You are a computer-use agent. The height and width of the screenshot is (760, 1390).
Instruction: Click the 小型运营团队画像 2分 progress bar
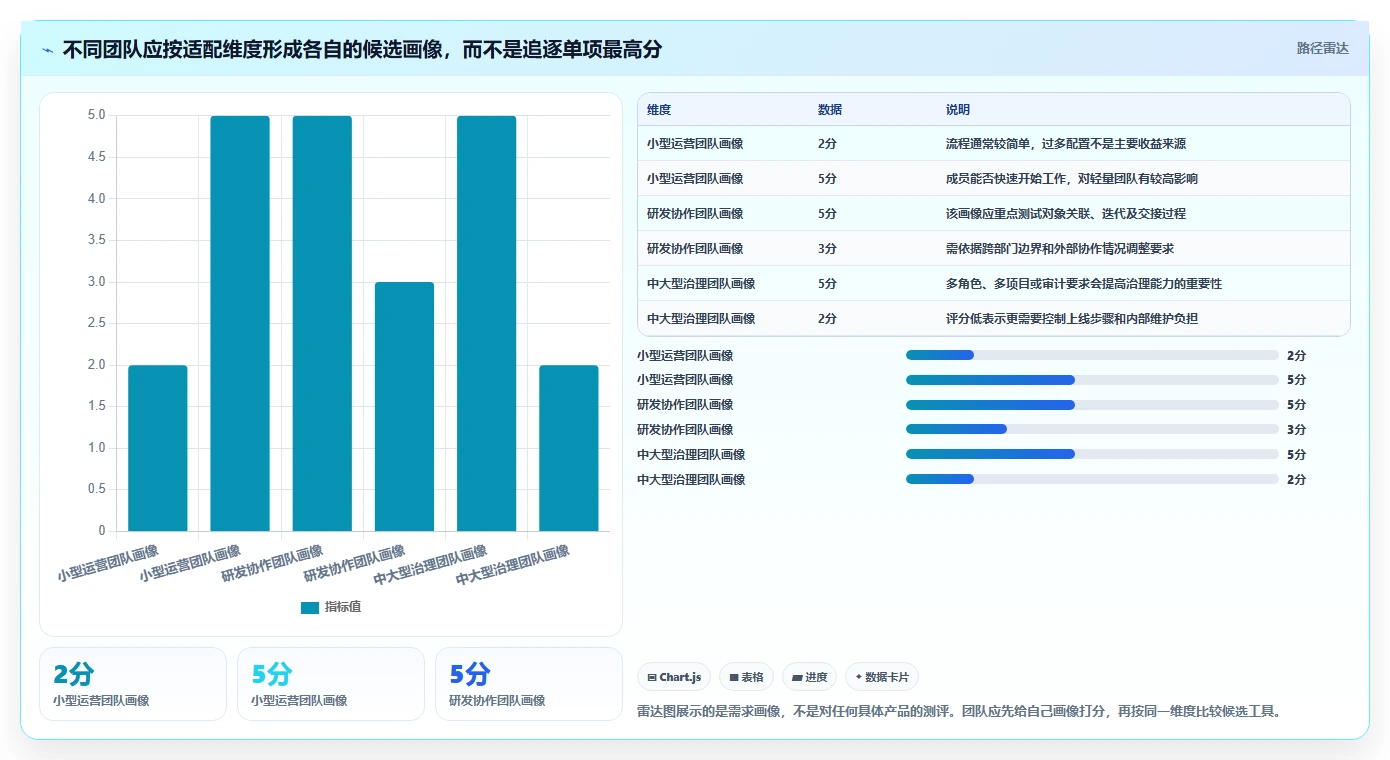pyautogui.click(x=1092, y=355)
